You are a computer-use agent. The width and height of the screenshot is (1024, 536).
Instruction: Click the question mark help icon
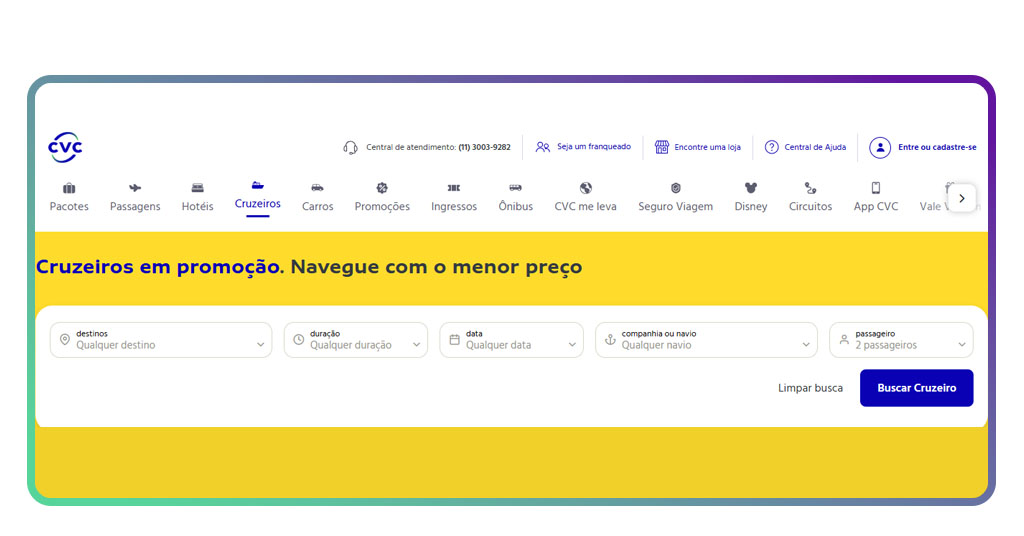pos(771,147)
